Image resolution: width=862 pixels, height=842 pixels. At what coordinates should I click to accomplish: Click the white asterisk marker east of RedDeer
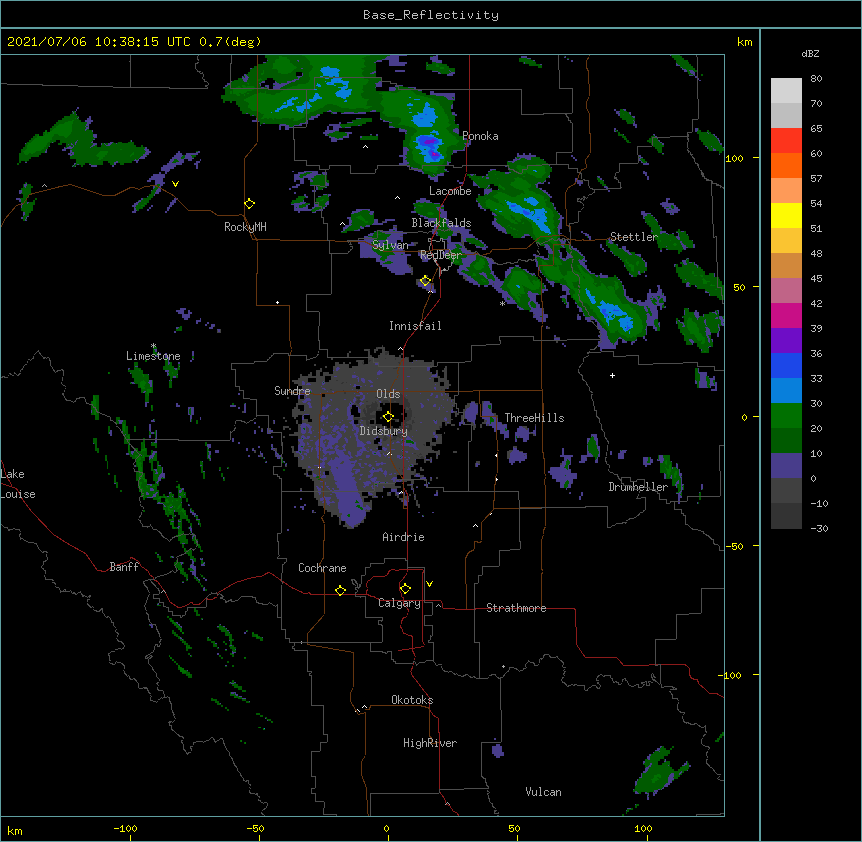pyautogui.click(x=502, y=304)
